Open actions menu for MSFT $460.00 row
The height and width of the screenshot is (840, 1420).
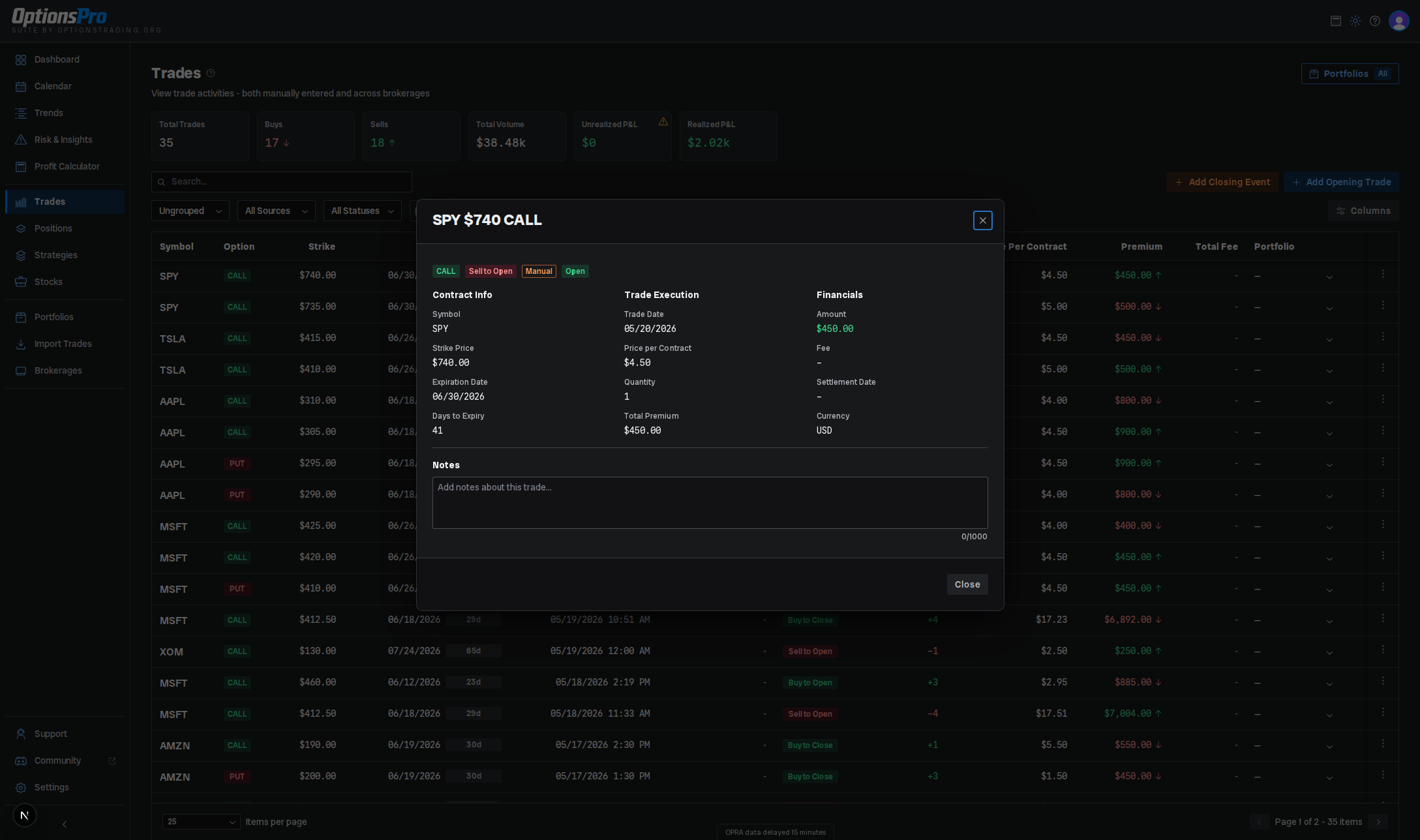coord(1382,681)
